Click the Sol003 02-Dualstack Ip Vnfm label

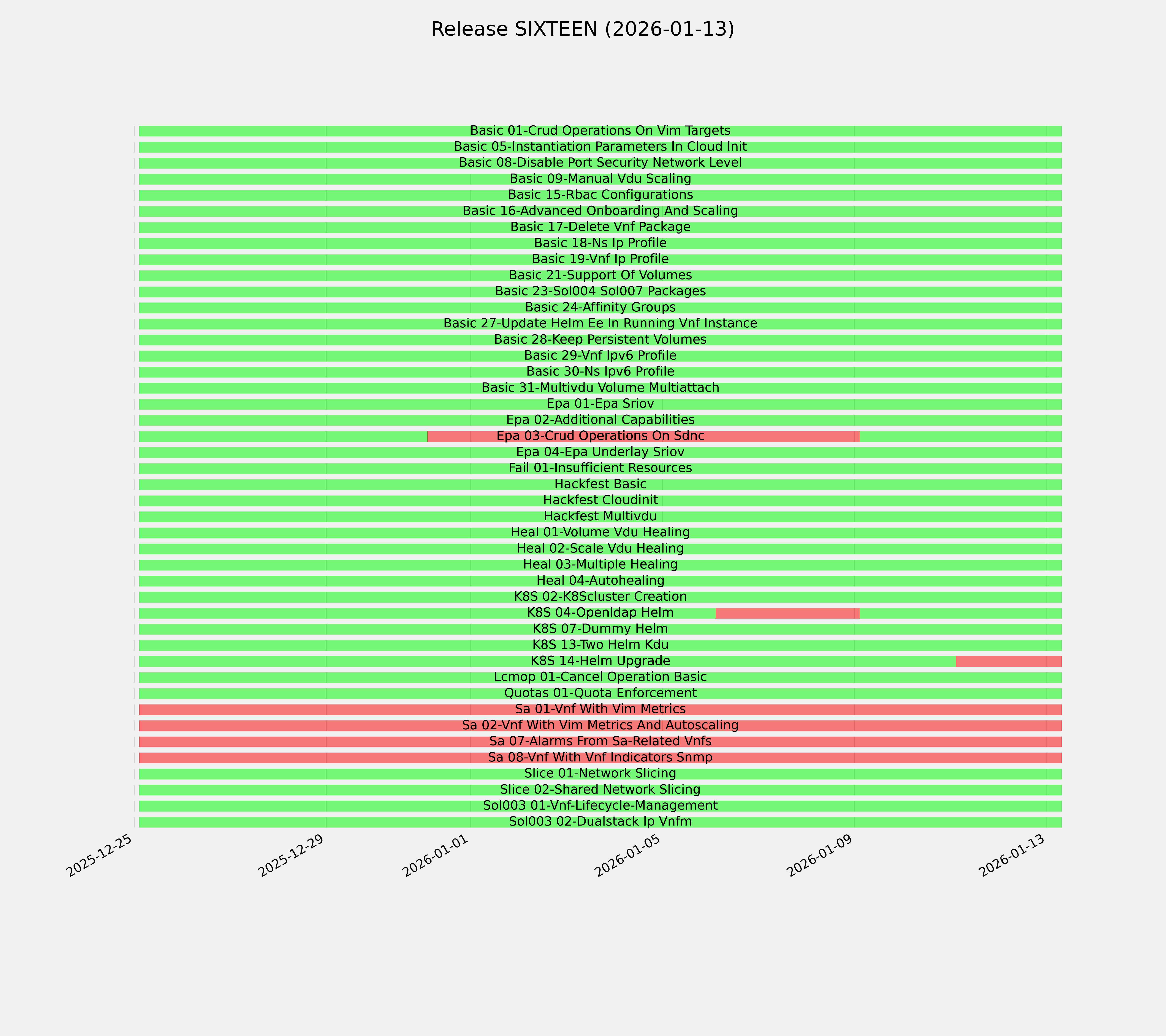pos(600,822)
